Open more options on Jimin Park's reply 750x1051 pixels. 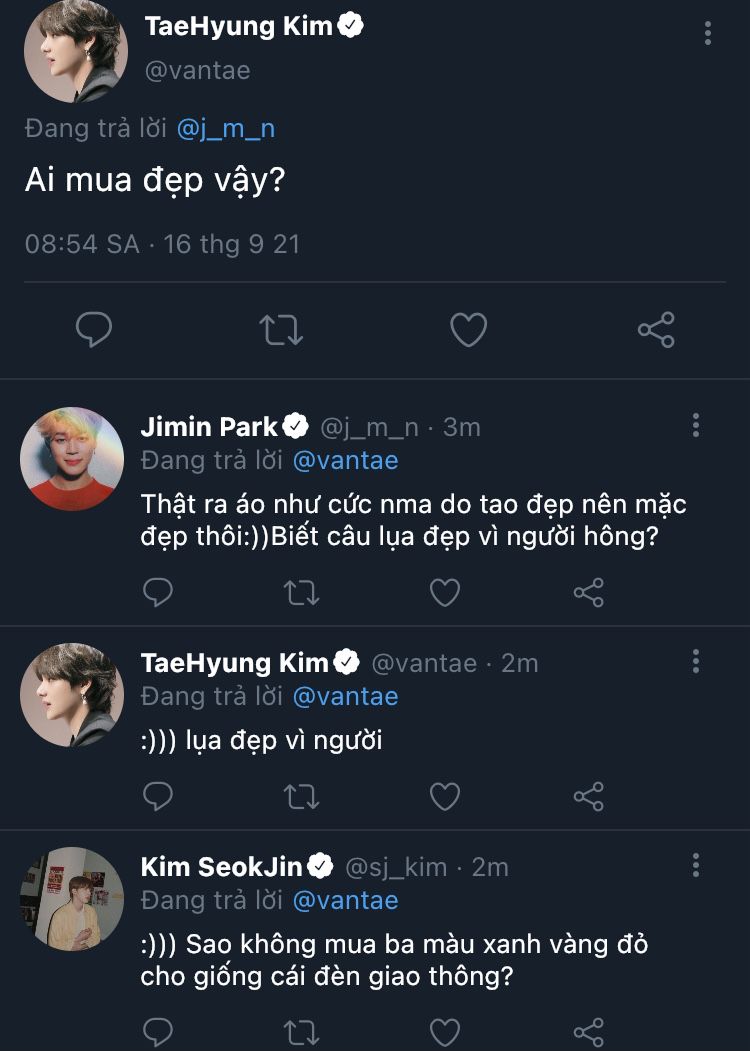pos(696,426)
